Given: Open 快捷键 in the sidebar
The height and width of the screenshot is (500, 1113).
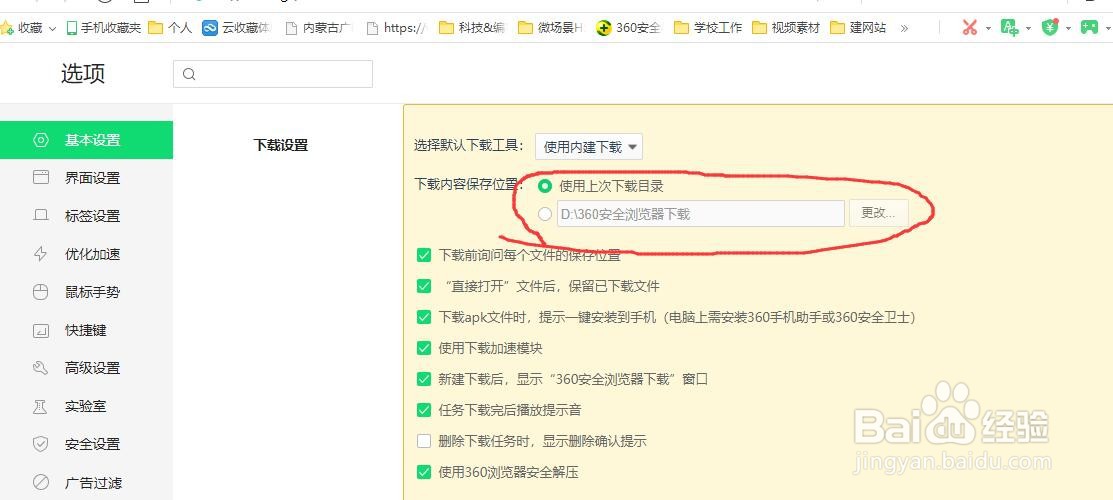Looking at the screenshot, I should (x=87, y=330).
